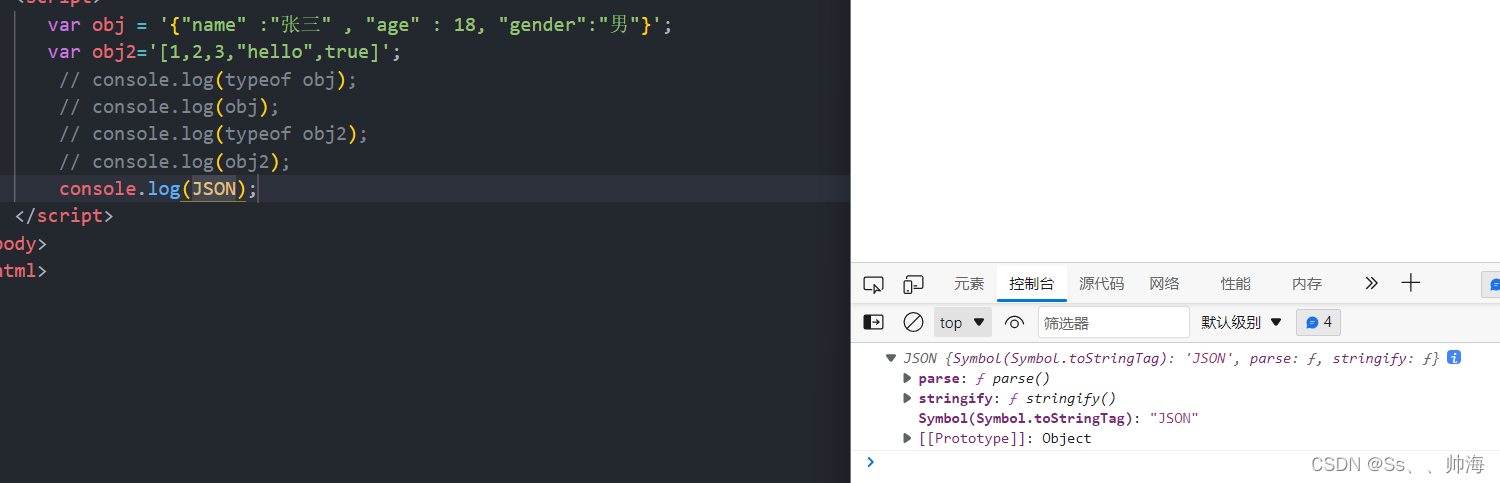Add a new DevTools tool with plus icon
This screenshot has width=1500, height=483.
tap(1411, 283)
